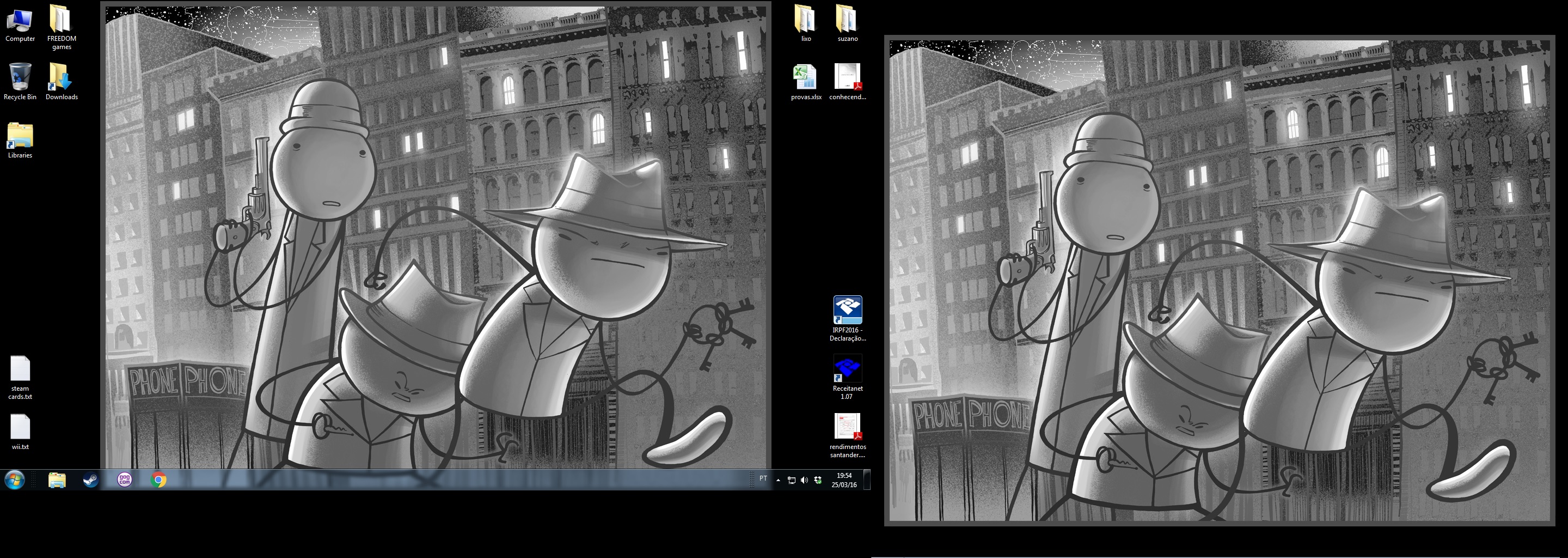Click the Show desktop button
Viewport: 1568px width, 558px height.
coord(867,480)
